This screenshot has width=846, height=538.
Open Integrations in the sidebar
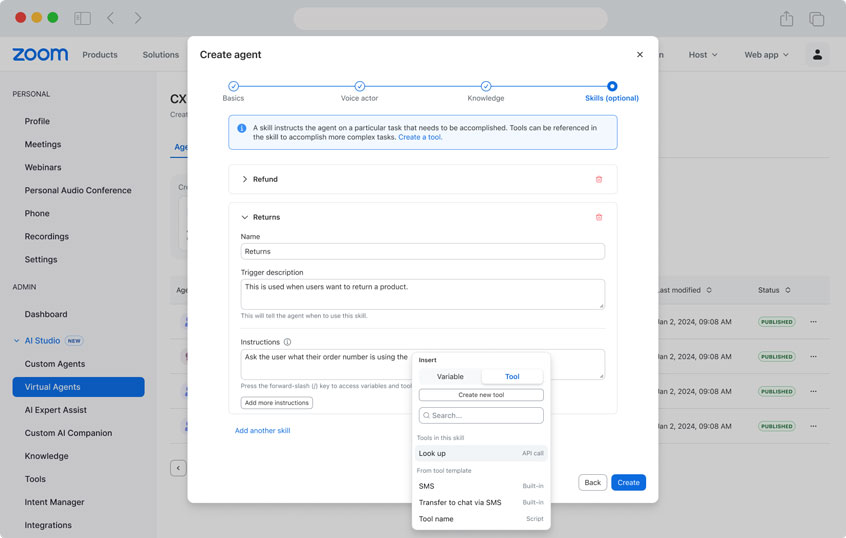point(47,526)
